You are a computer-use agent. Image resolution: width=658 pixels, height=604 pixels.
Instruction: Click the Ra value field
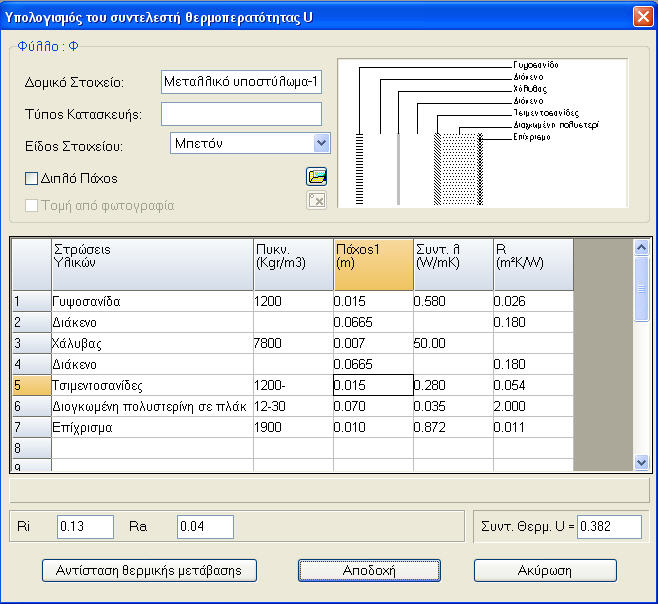(204, 526)
